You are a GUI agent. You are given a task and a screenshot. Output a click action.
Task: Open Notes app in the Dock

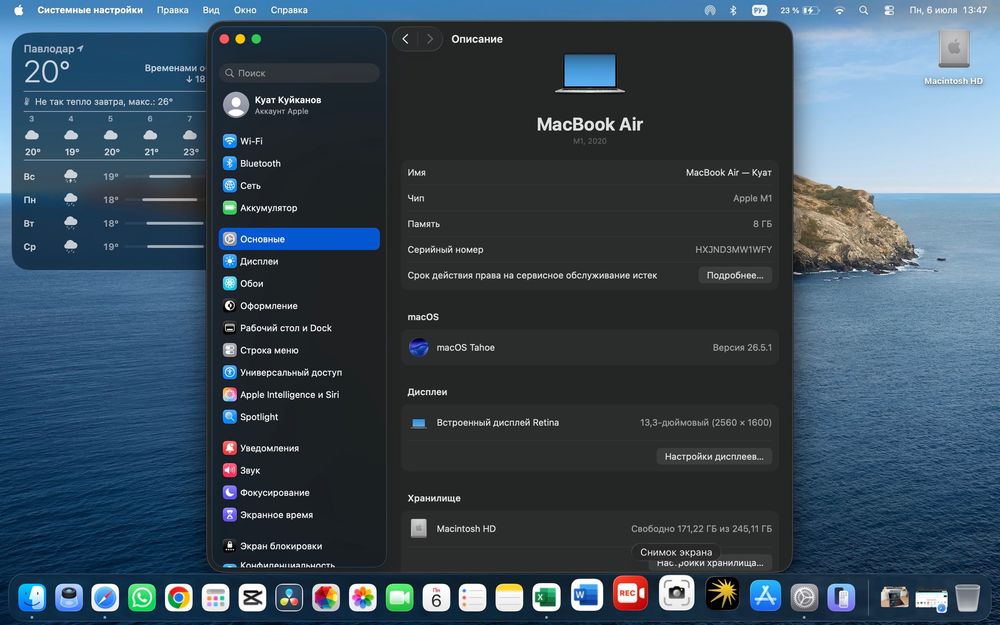click(x=510, y=598)
